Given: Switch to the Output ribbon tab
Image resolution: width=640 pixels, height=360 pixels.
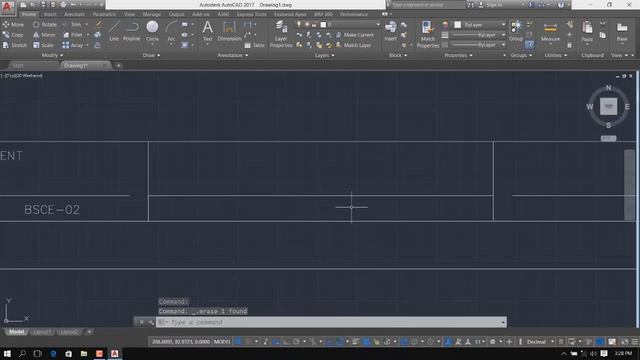Looking at the screenshot, I should (x=176, y=14).
